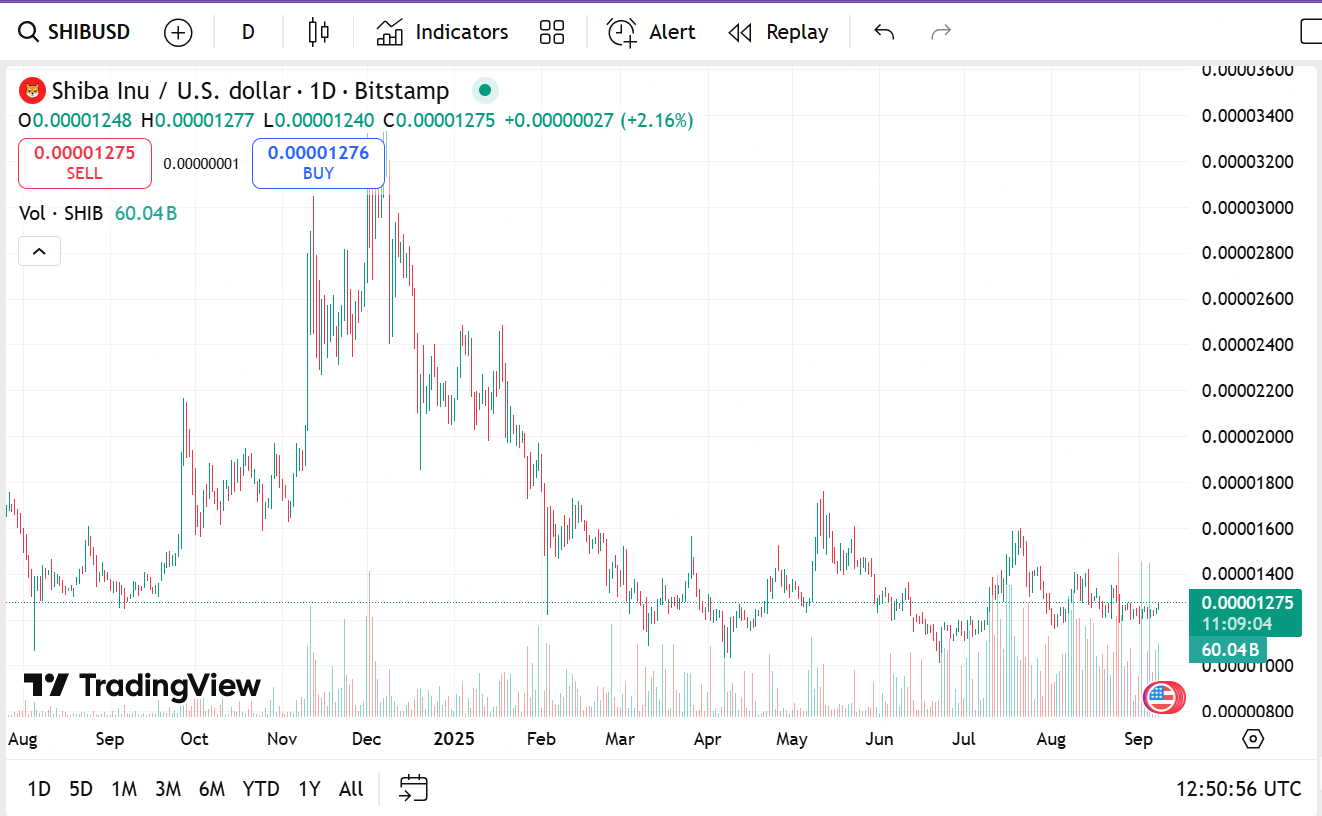Click the 12:50:56 UTC timezone selector
The height and width of the screenshot is (816, 1322).
pyautogui.click(x=1238, y=788)
